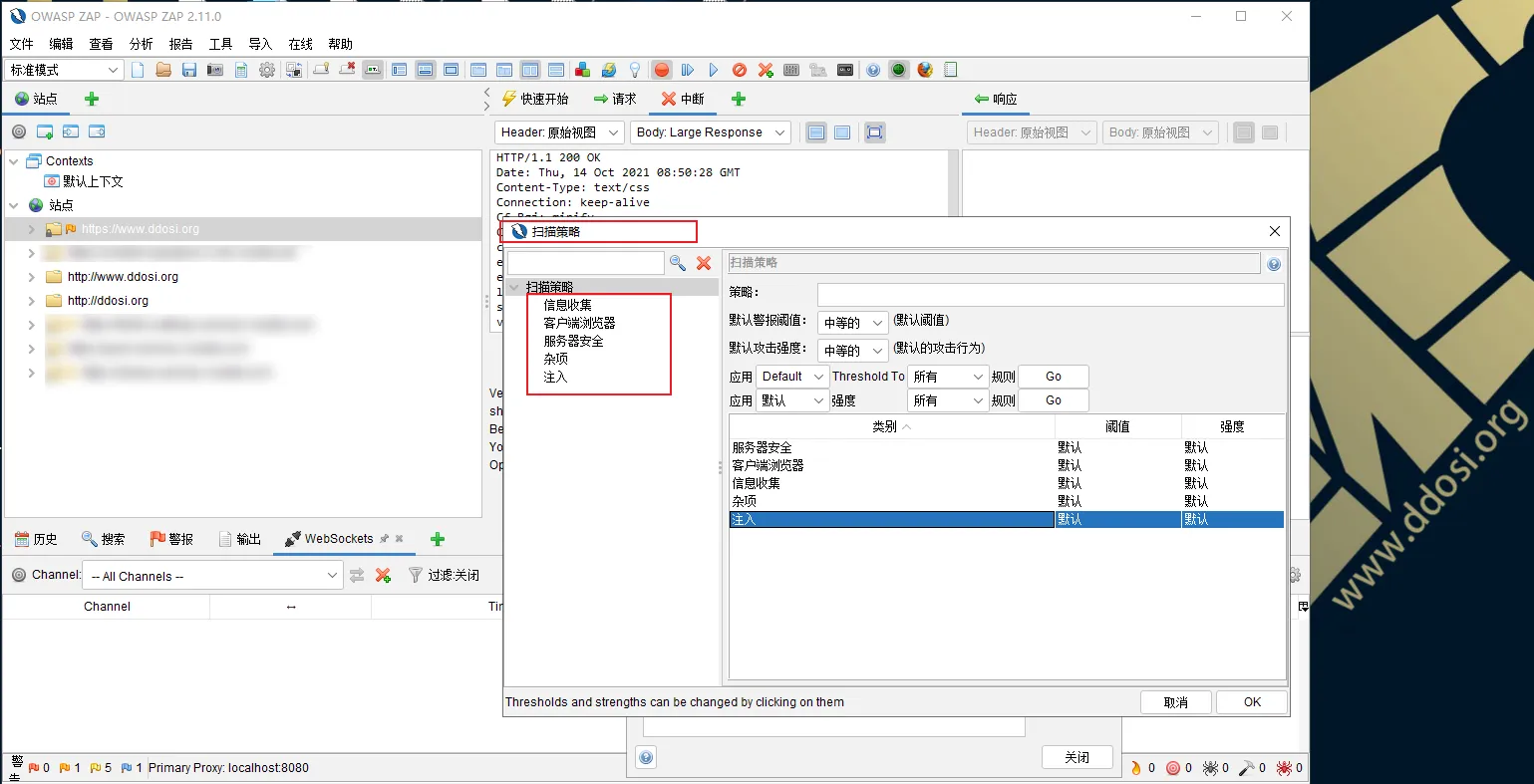Toggle the split view button beside Body dropdown

(816, 132)
